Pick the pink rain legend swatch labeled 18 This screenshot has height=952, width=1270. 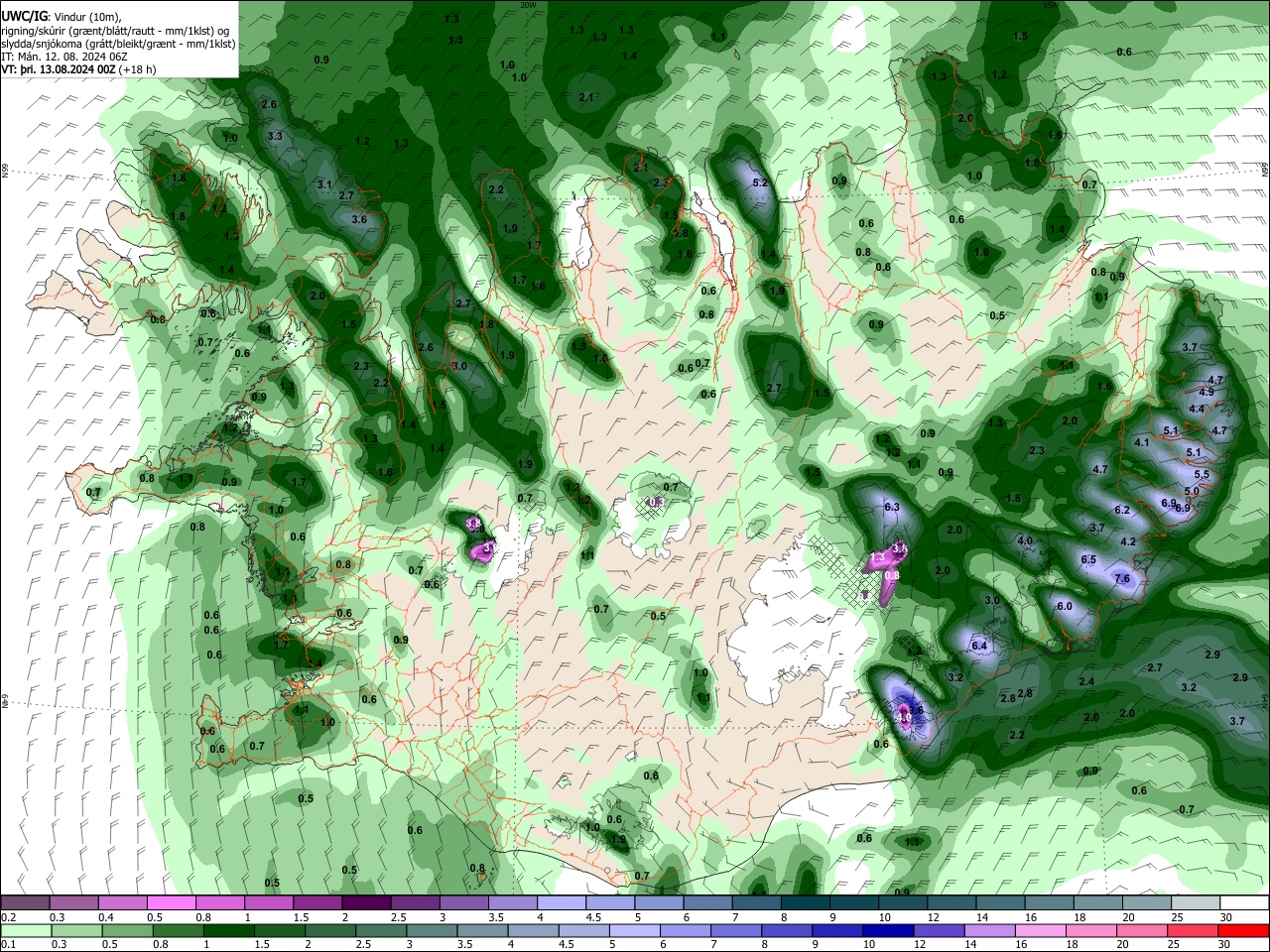pyautogui.click(x=1092, y=931)
